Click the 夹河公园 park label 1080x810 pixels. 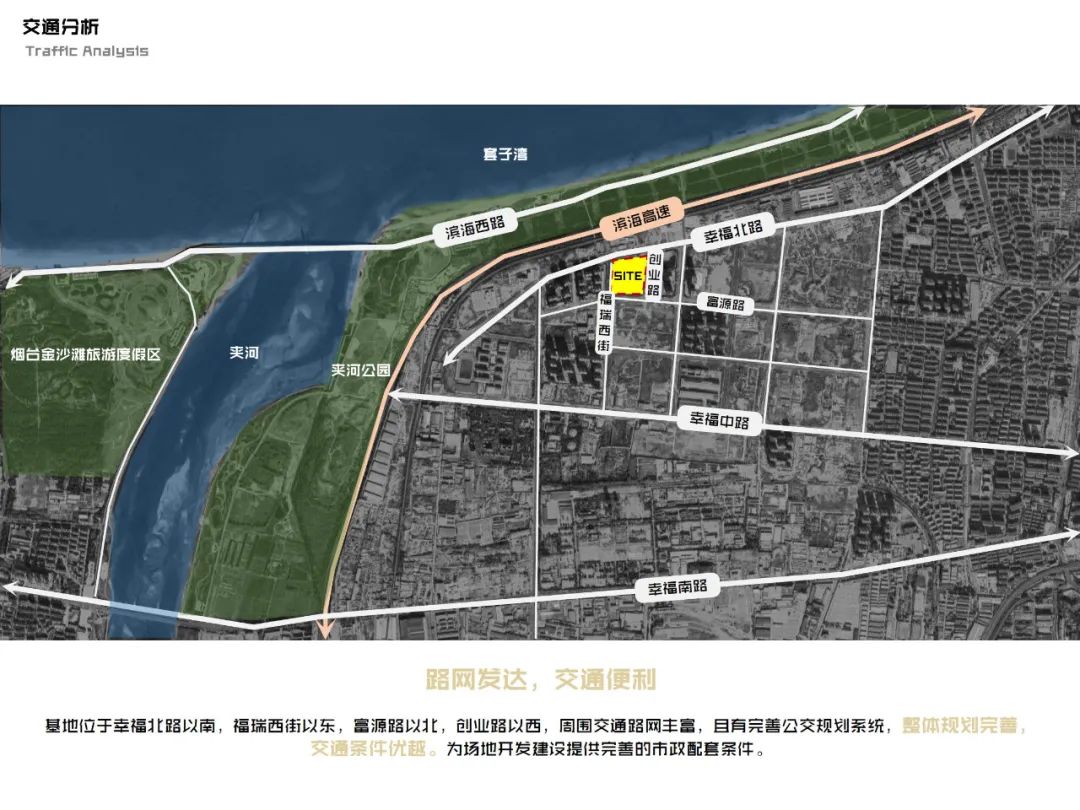pos(361,370)
